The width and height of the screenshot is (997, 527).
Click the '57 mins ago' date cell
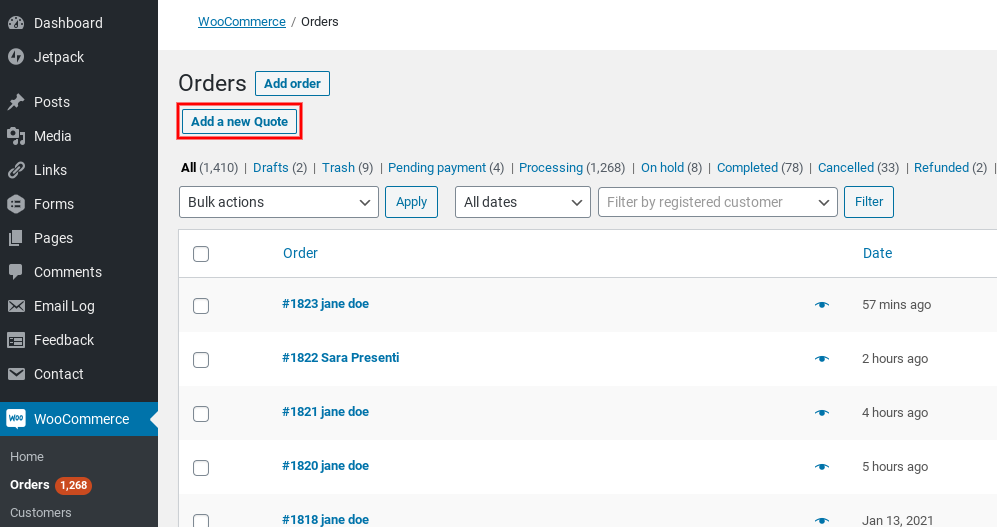(897, 305)
